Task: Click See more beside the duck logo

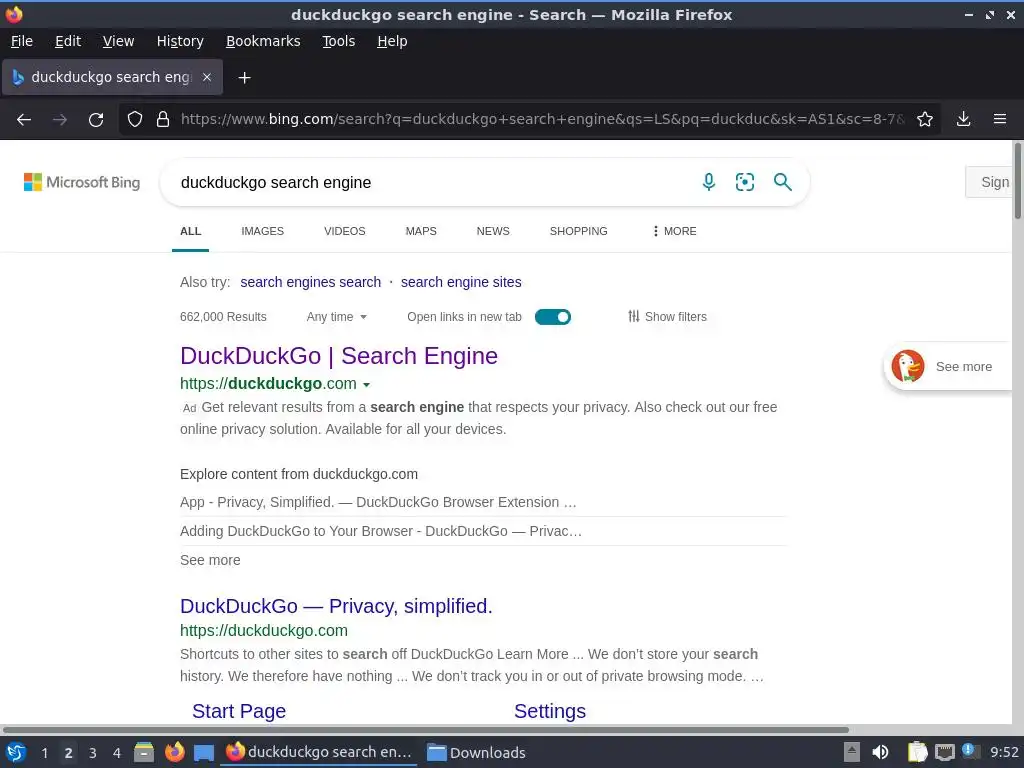Action: 963,367
